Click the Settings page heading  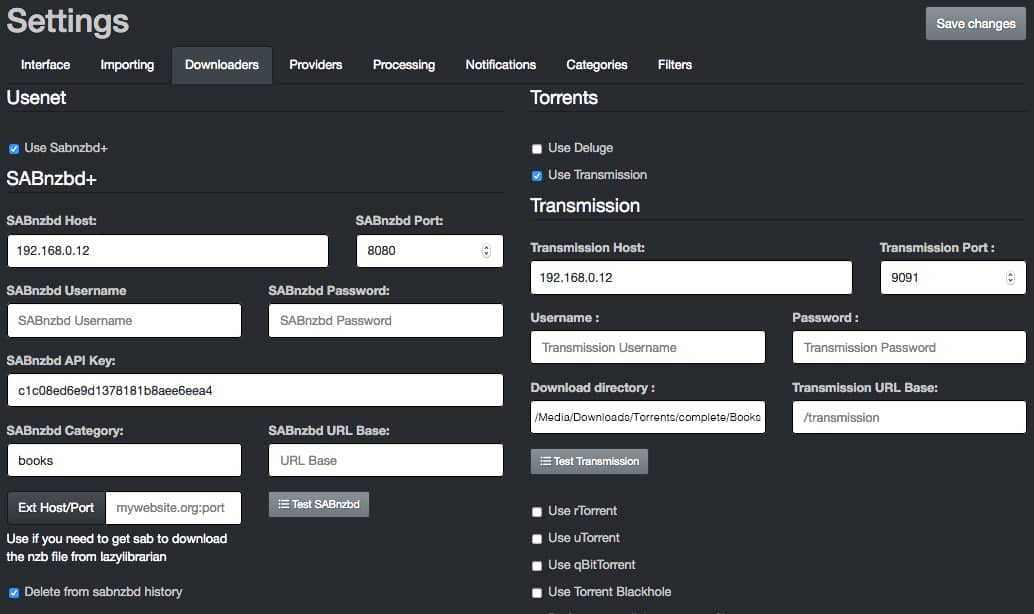click(x=68, y=21)
